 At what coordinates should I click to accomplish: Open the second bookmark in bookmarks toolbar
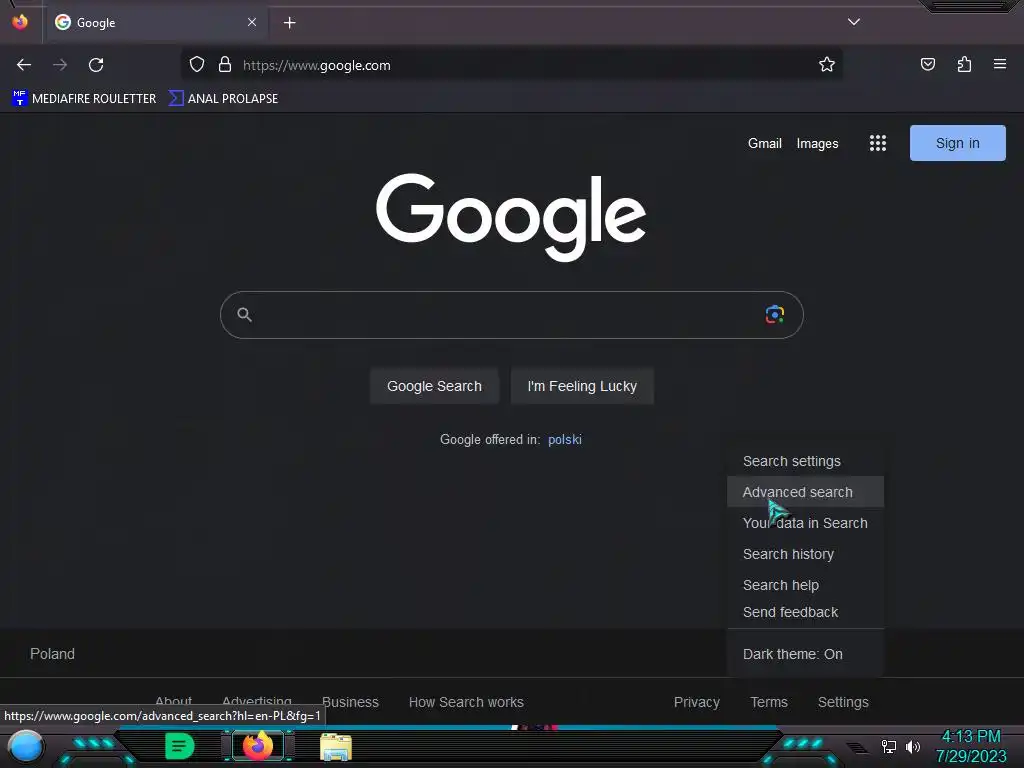pyautogui.click(x=223, y=99)
